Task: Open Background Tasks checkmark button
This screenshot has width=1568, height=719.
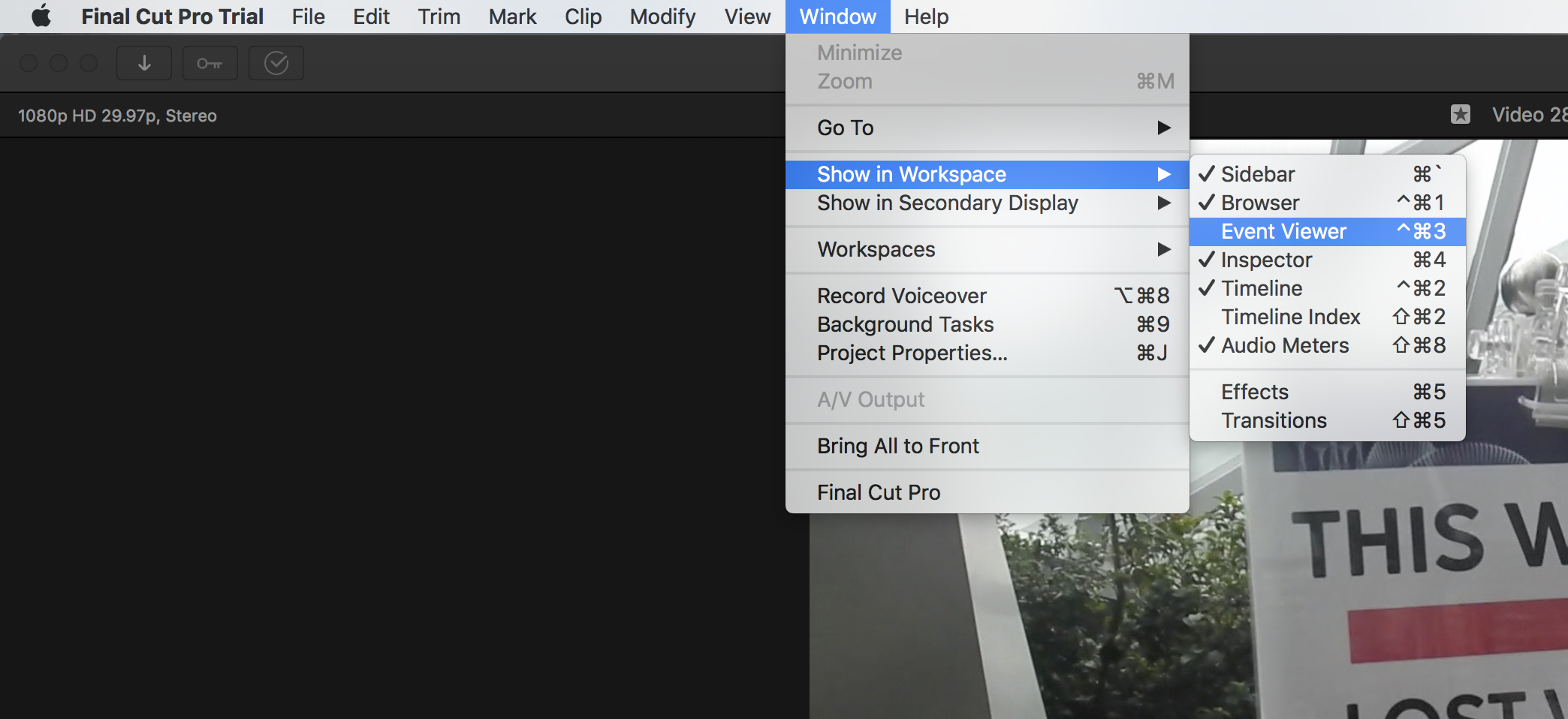Action: coord(276,63)
